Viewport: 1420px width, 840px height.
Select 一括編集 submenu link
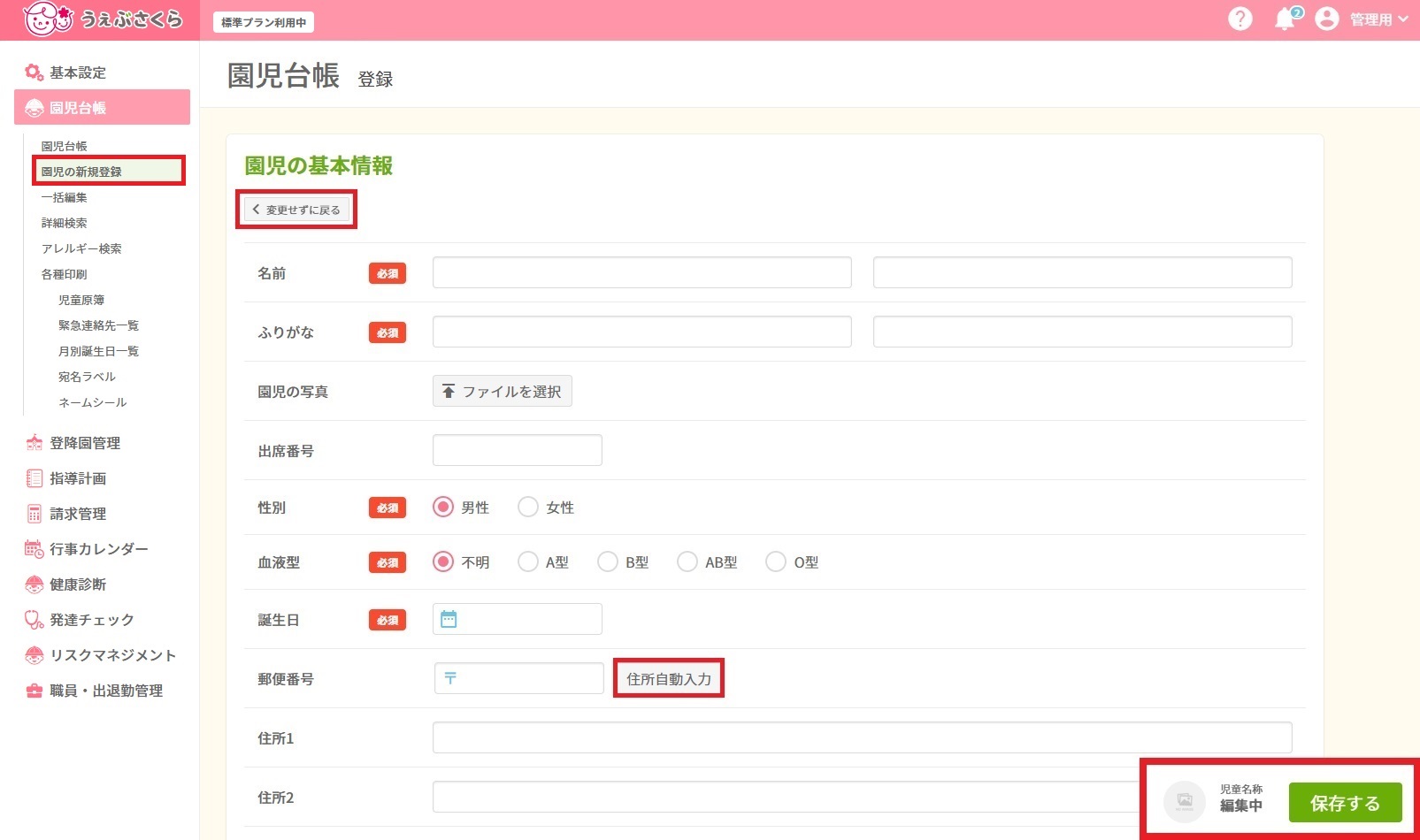coord(64,197)
